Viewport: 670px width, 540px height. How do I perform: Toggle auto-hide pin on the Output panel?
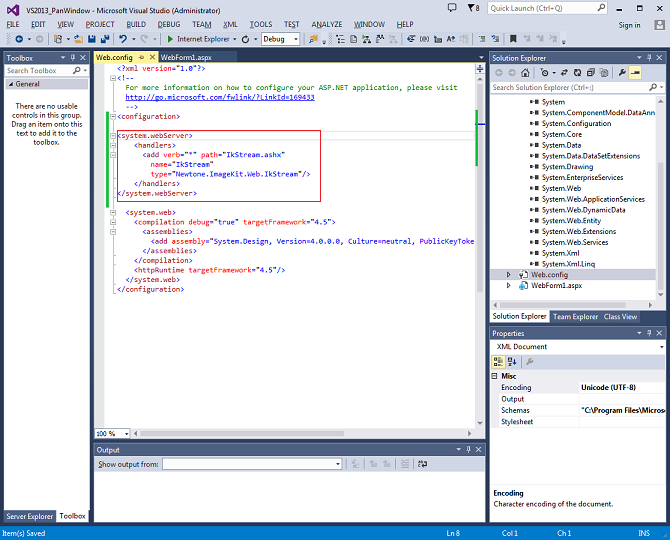coord(468,449)
